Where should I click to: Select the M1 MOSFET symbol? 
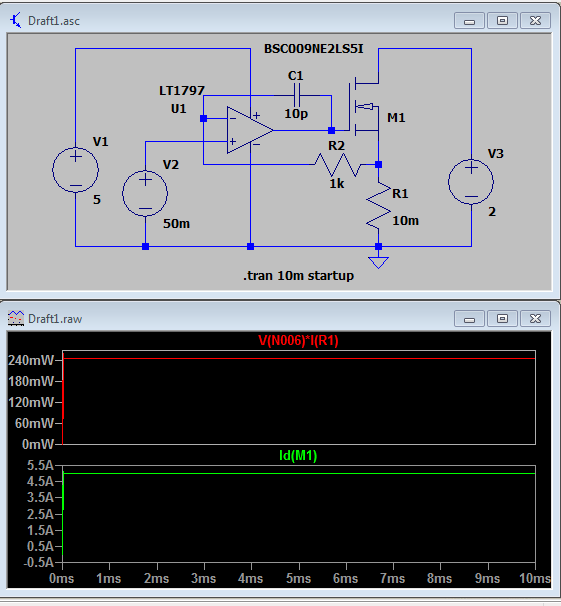point(364,106)
